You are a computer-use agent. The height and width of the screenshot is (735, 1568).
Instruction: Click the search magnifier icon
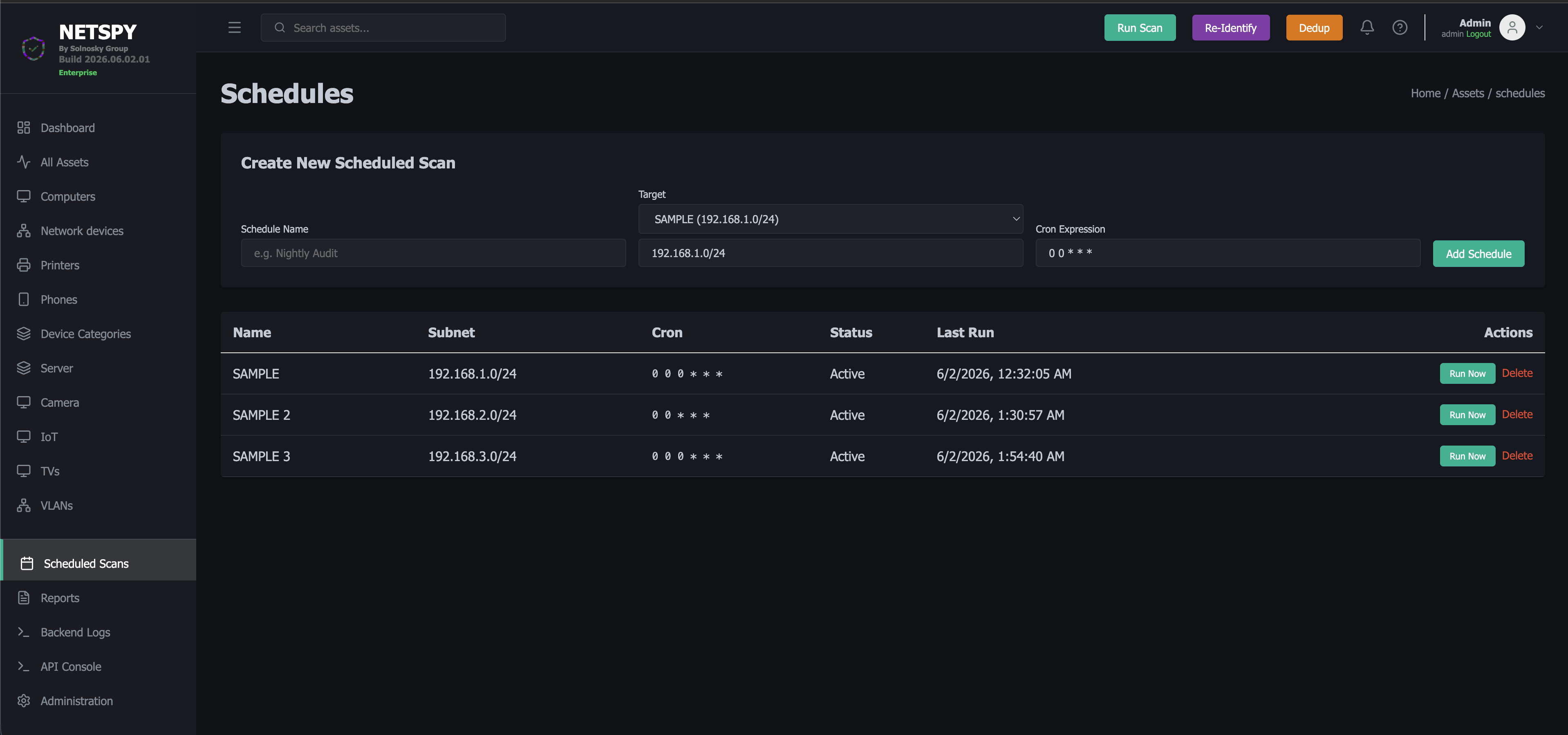click(x=280, y=27)
